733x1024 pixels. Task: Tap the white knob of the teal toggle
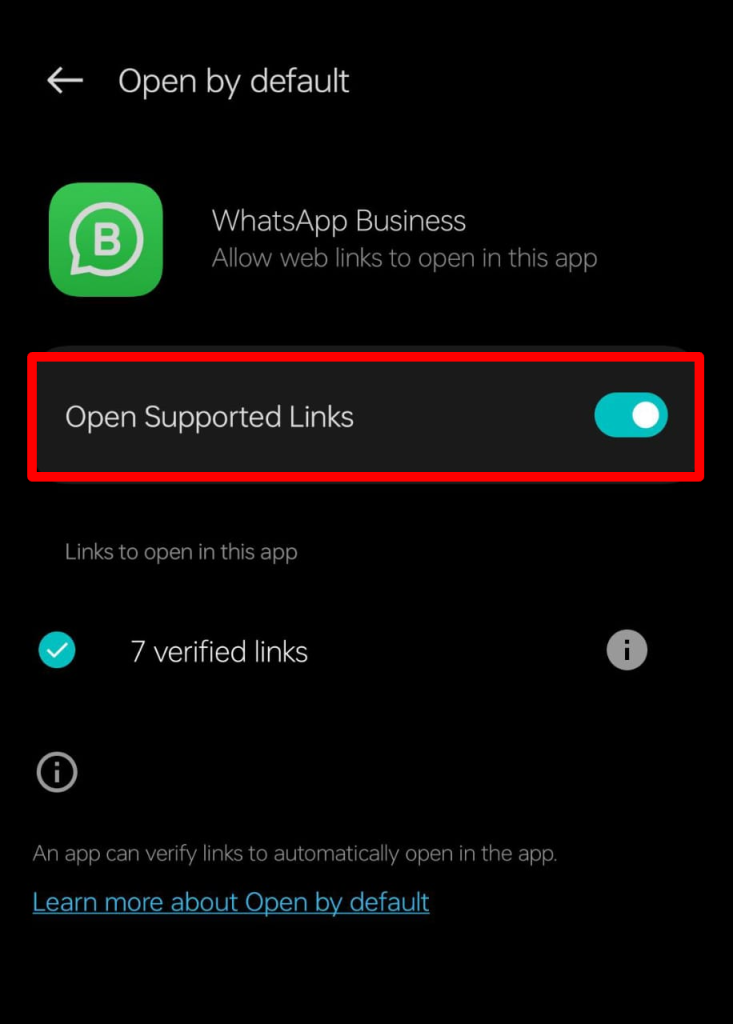coord(645,415)
